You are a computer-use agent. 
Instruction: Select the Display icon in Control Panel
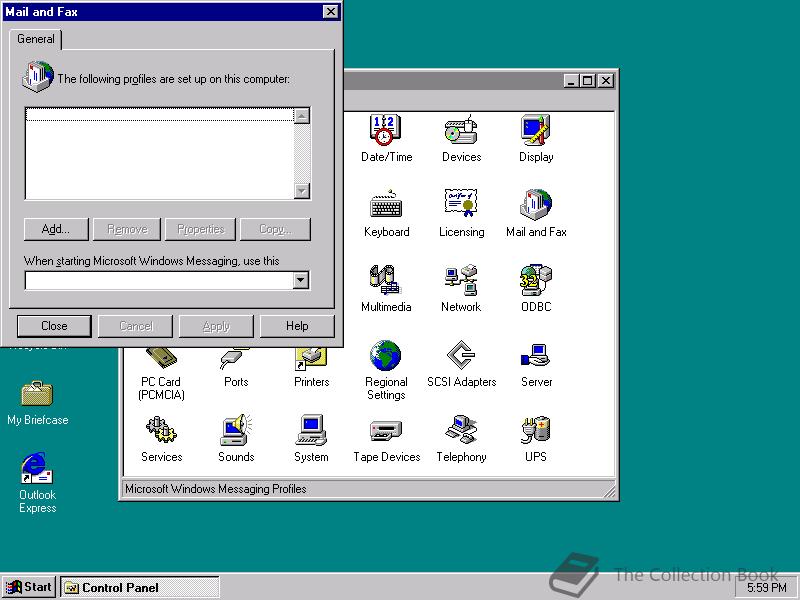pos(536,138)
